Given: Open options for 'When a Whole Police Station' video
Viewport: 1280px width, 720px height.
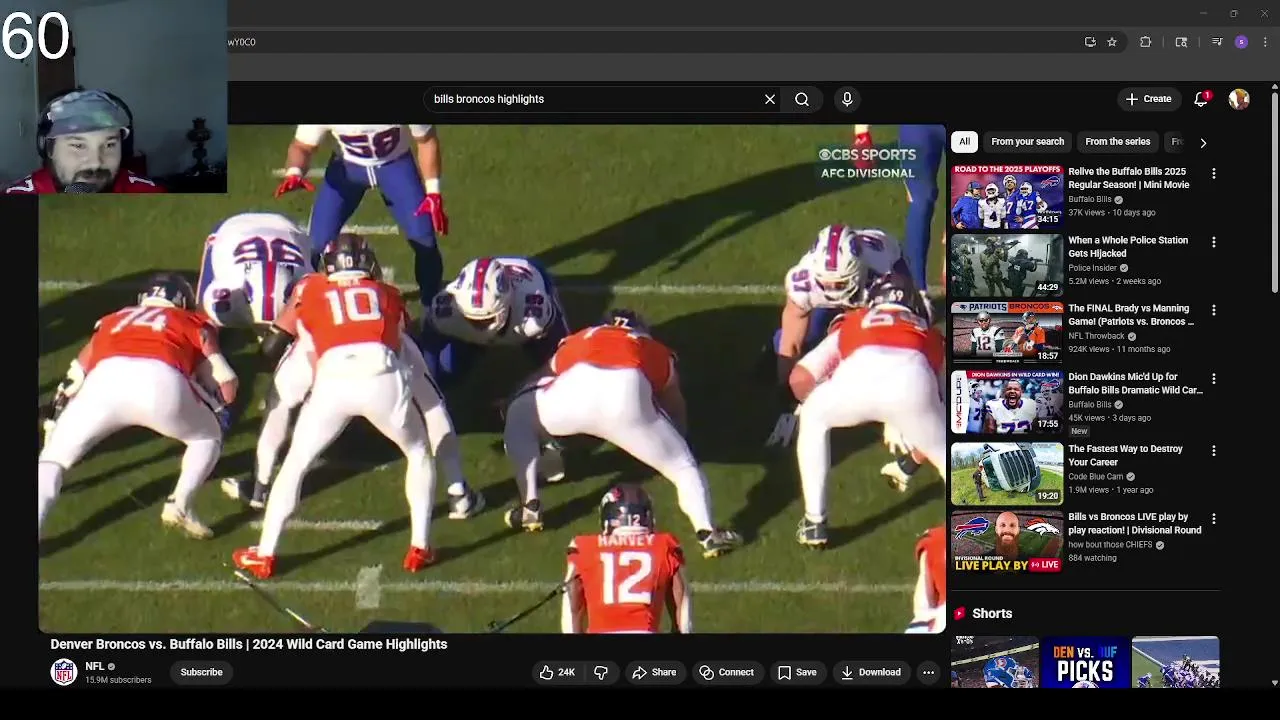Looking at the screenshot, I should [1214, 242].
